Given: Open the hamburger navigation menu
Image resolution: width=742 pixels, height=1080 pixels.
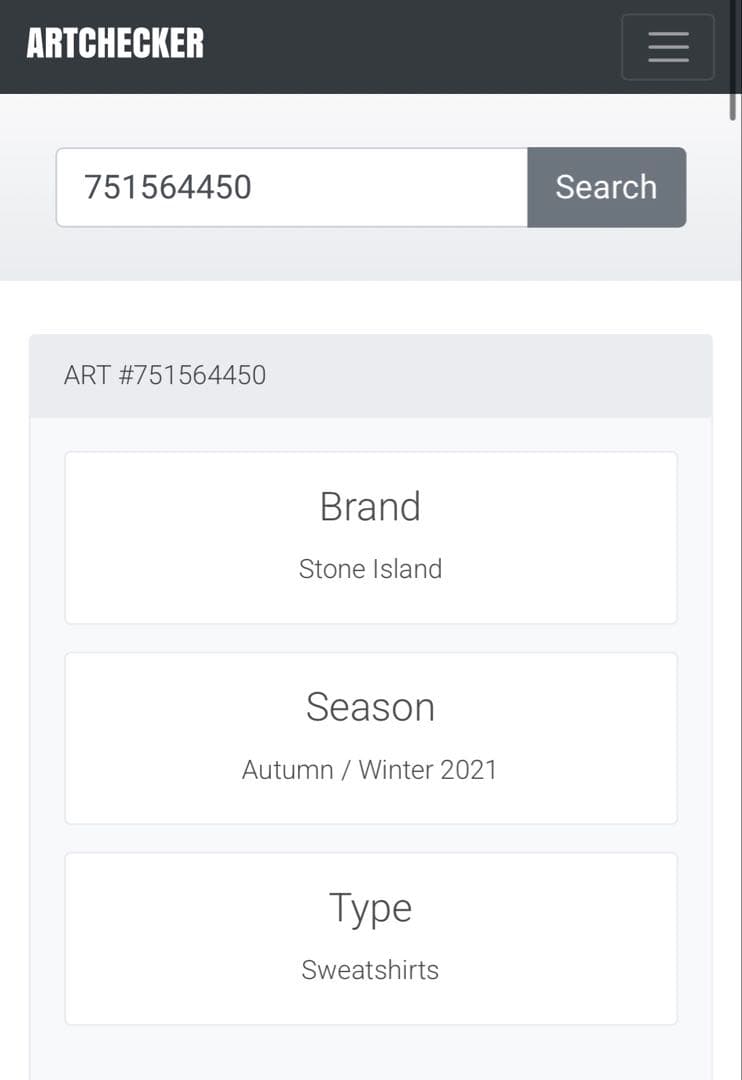Looking at the screenshot, I should point(667,47).
